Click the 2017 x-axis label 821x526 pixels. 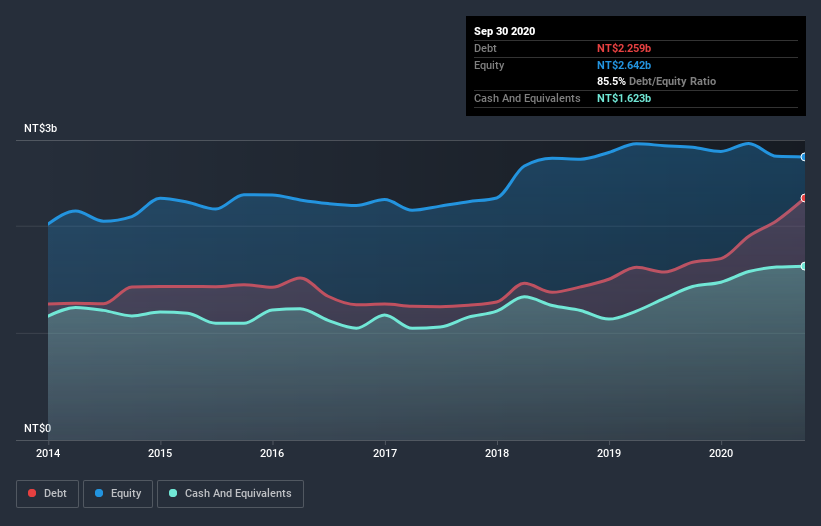point(385,453)
